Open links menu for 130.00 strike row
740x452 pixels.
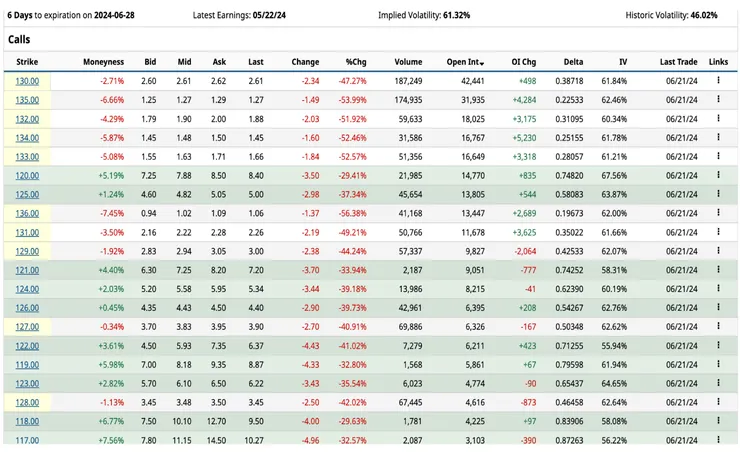(x=718, y=80)
